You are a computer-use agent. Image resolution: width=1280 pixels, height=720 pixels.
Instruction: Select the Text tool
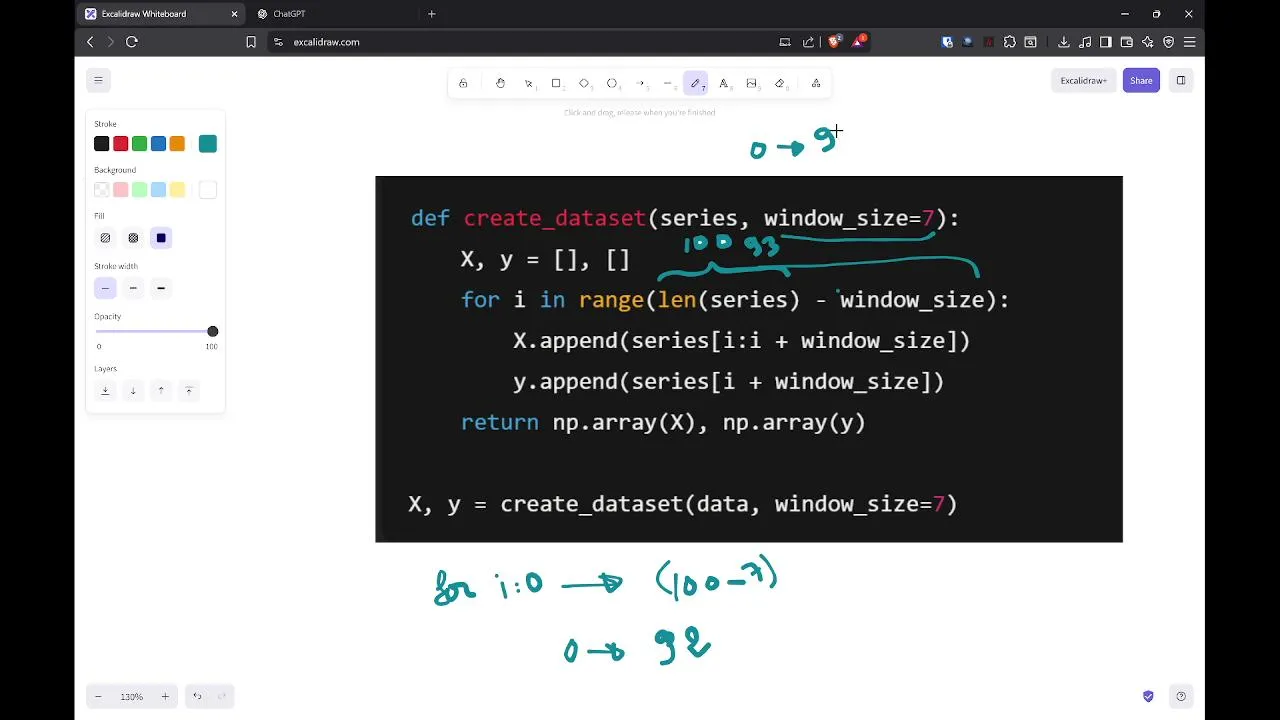[724, 84]
